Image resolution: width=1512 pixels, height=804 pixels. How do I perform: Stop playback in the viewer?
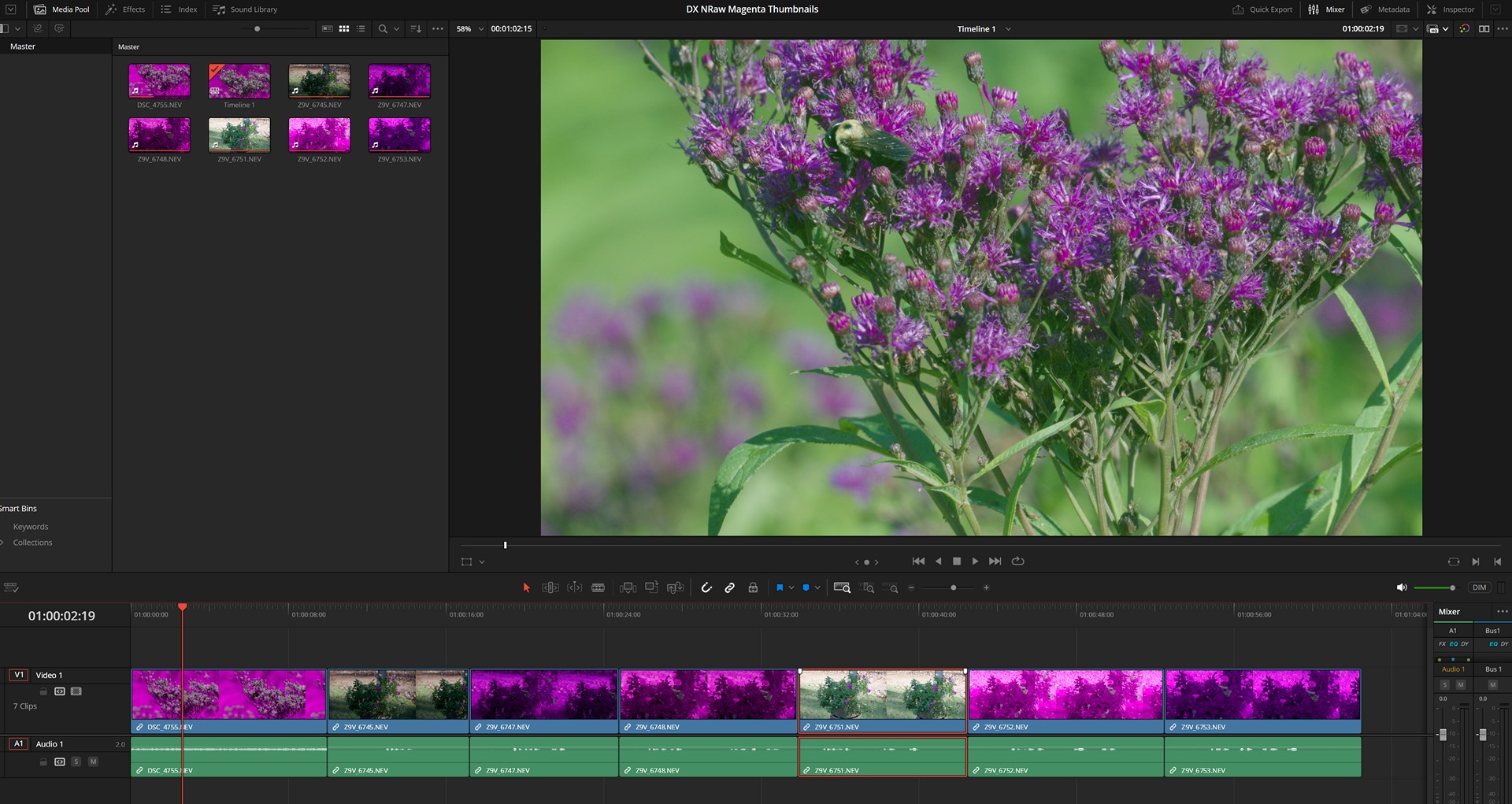(x=957, y=561)
